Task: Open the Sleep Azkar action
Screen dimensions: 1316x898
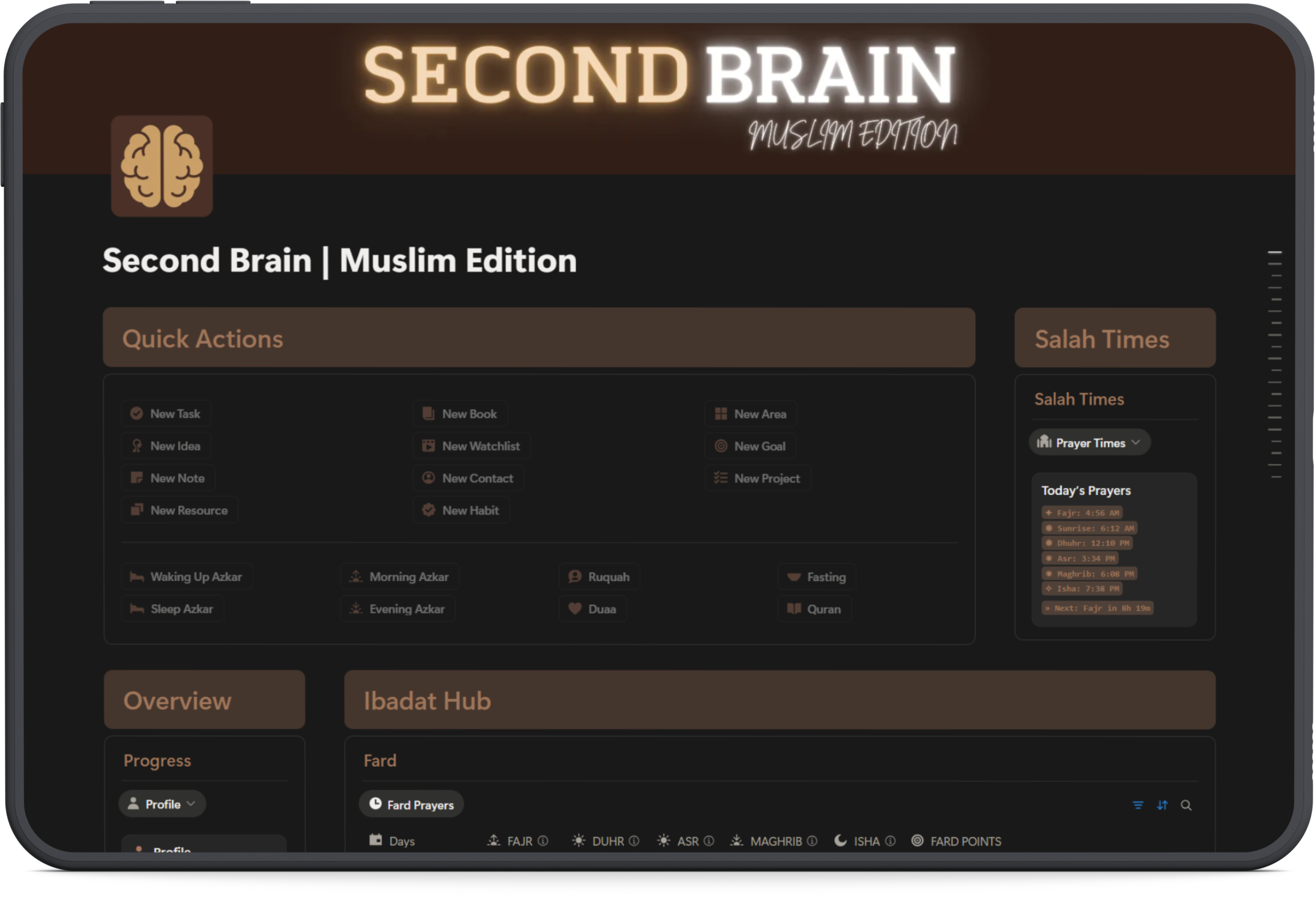Action: (x=173, y=609)
